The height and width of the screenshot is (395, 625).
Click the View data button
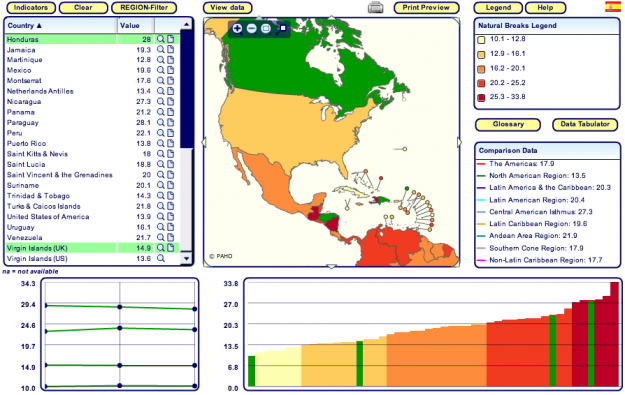pos(227,8)
